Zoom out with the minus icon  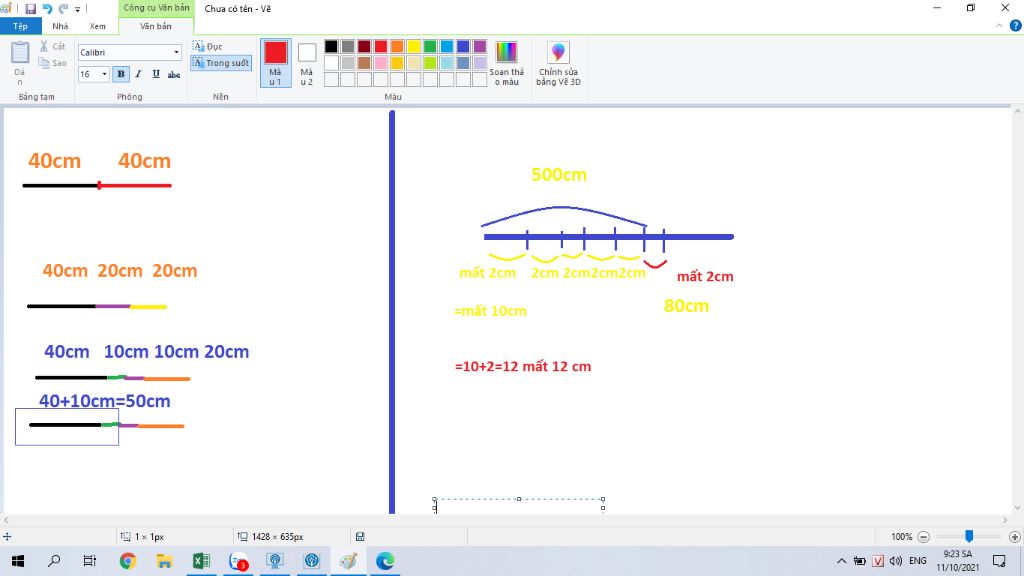923,537
